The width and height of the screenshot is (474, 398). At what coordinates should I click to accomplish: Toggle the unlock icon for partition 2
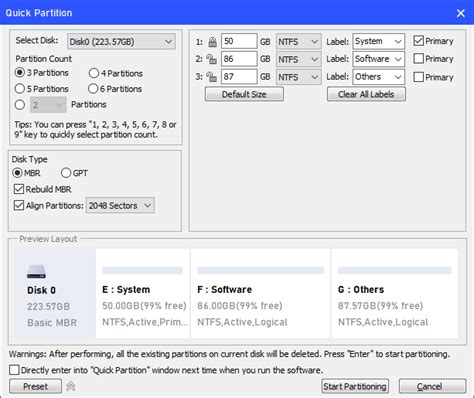(x=211, y=59)
